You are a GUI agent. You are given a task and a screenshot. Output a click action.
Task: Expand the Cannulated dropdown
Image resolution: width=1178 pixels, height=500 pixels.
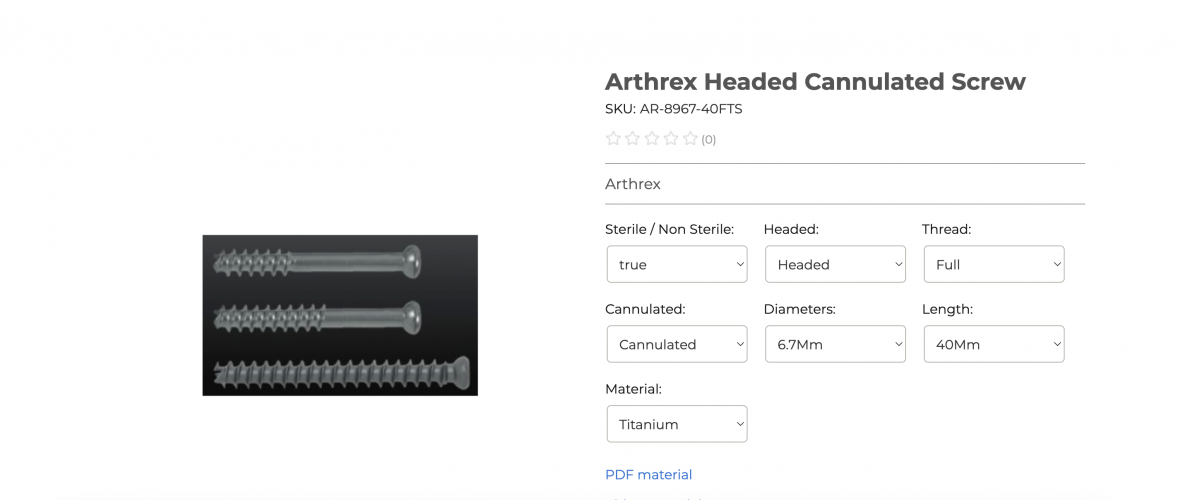click(x=677, y=344)
